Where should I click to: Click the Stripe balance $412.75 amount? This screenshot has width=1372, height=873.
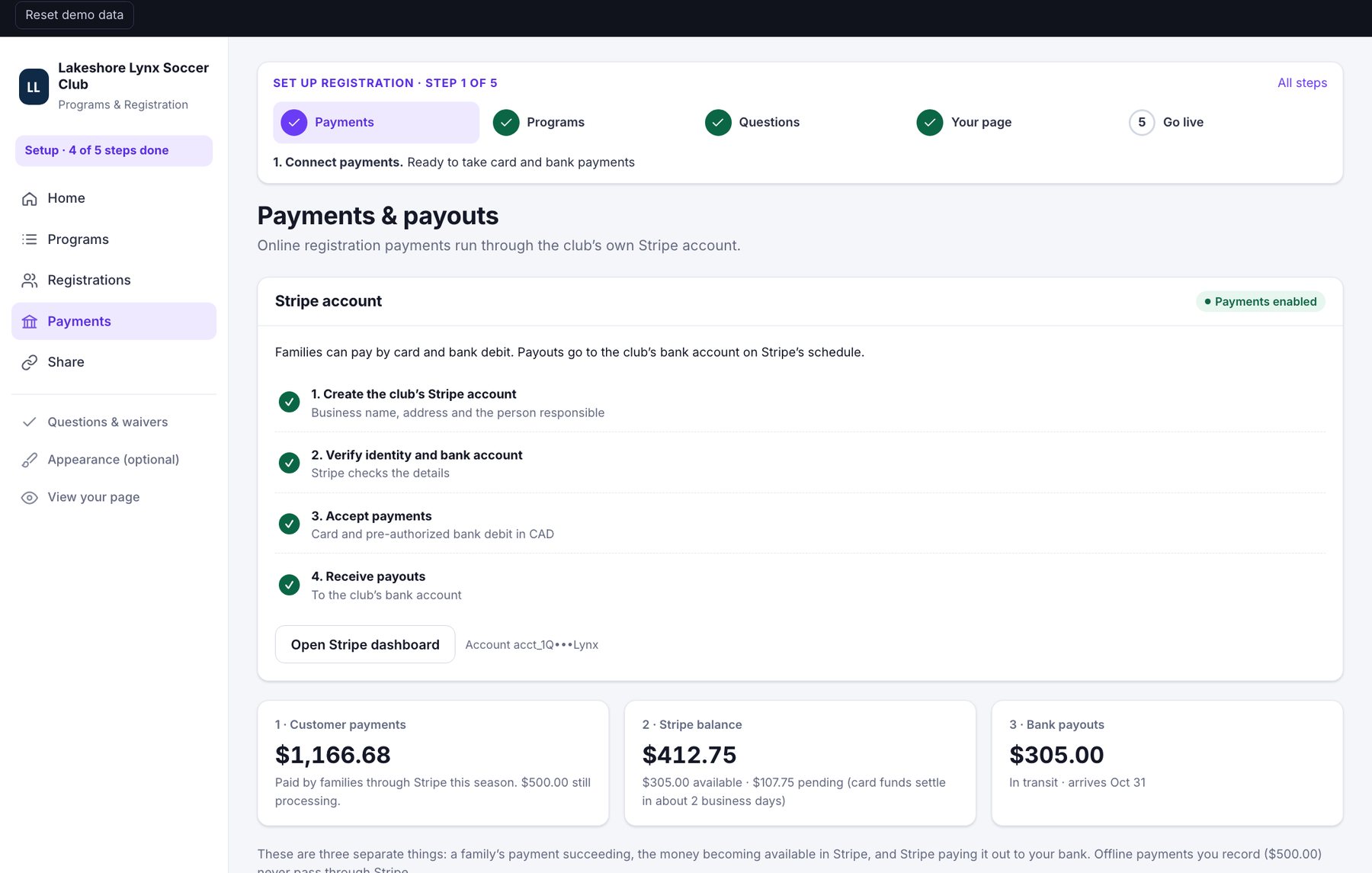[689, 755]
